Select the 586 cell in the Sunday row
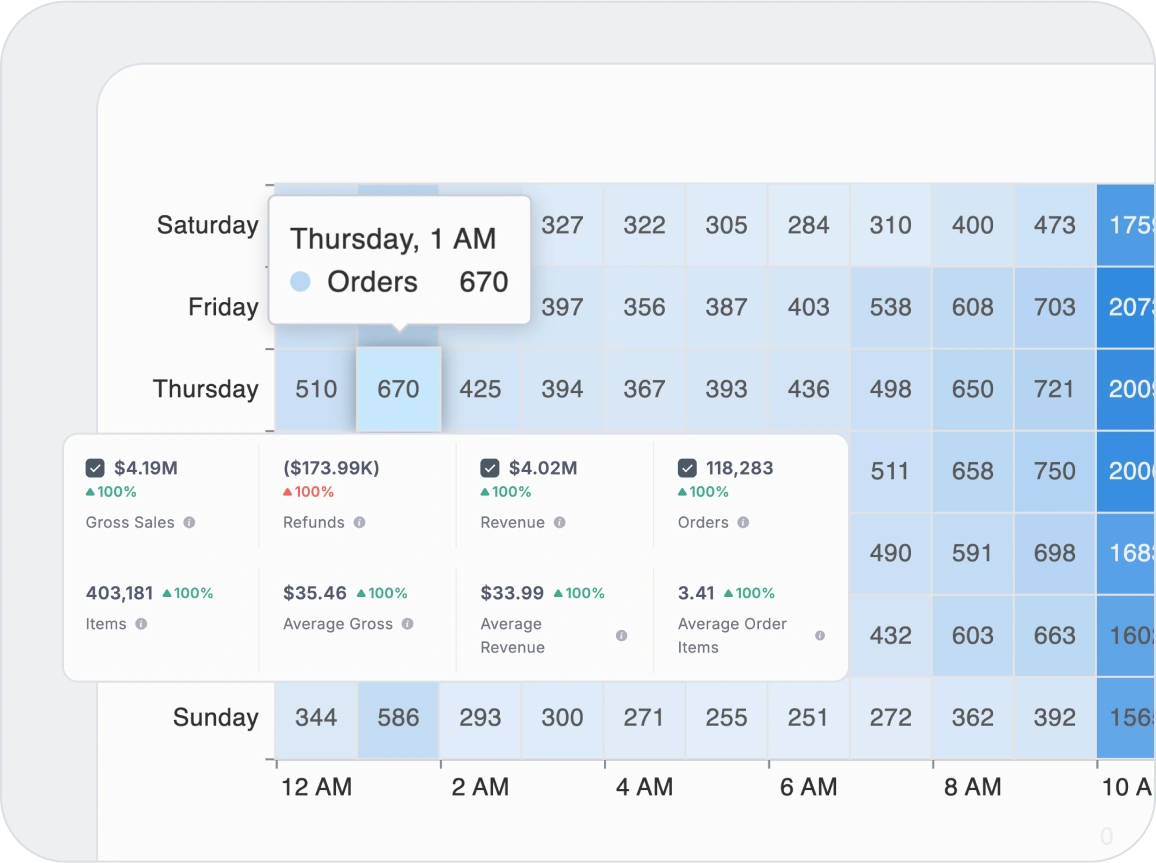Screen dimensions: 1156x863 tap(398, 718)
